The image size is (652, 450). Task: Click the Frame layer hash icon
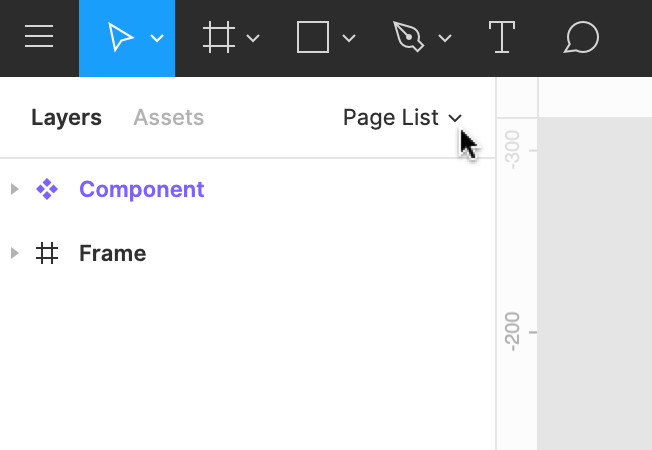(47, 253)
